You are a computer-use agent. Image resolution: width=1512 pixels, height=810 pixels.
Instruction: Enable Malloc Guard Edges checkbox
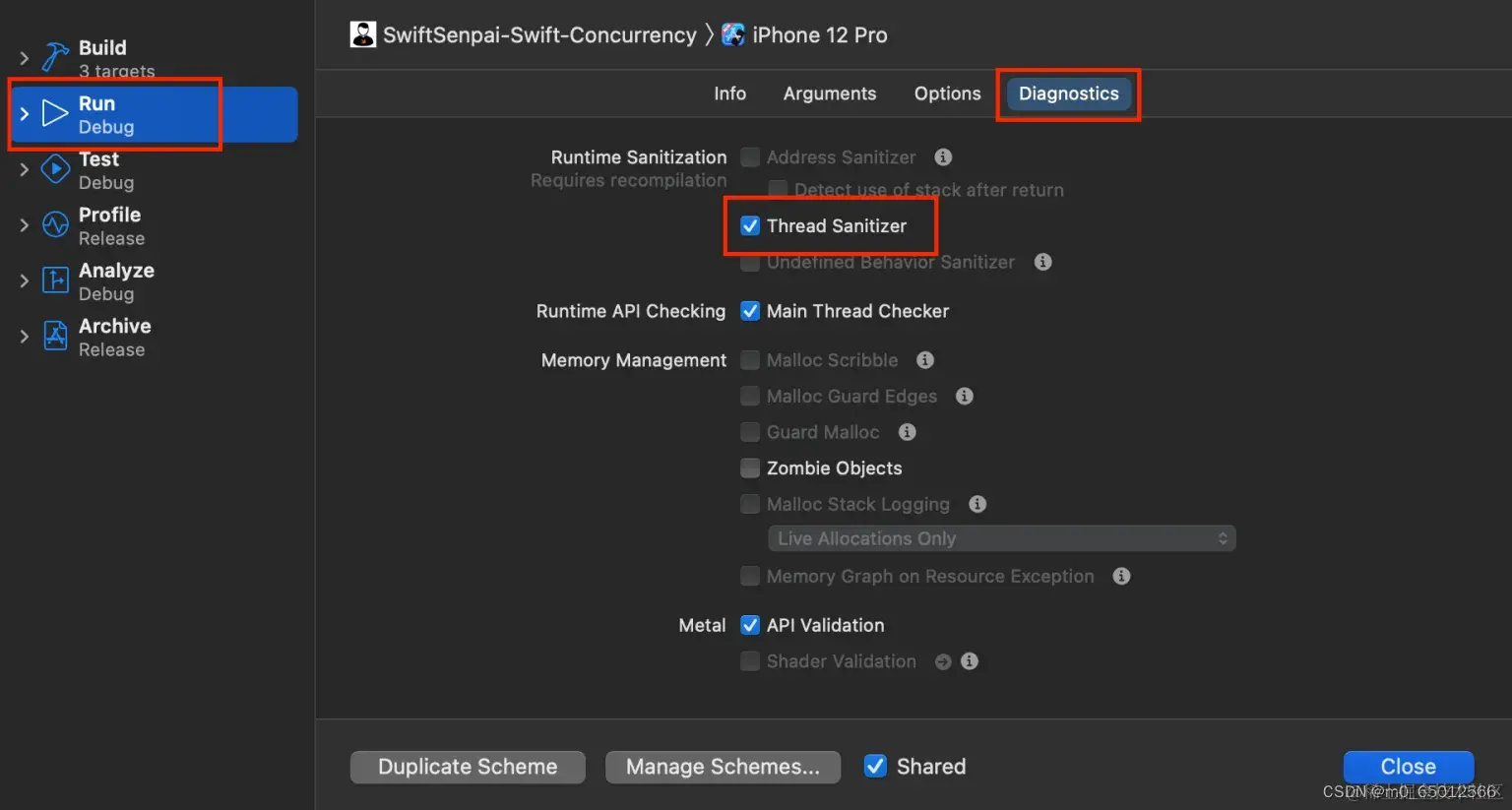[x=750, y=396]
